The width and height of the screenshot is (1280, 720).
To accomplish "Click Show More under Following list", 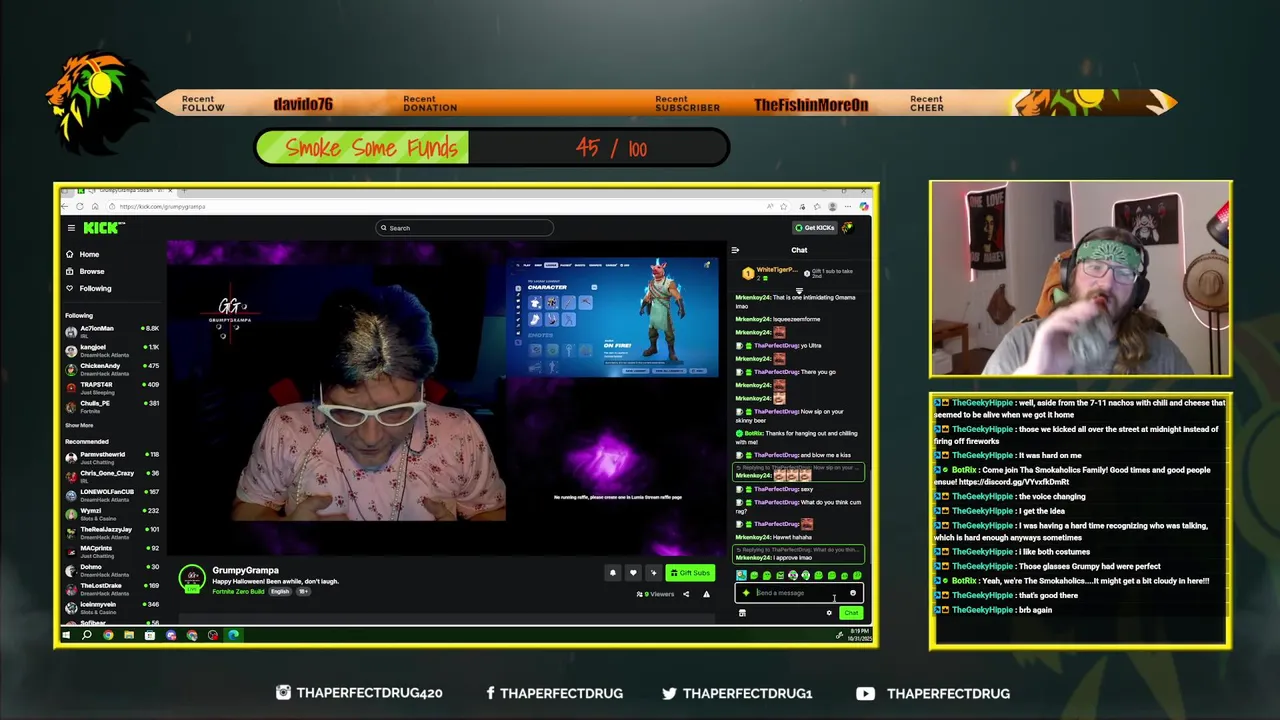I will (x=79, y=425).
